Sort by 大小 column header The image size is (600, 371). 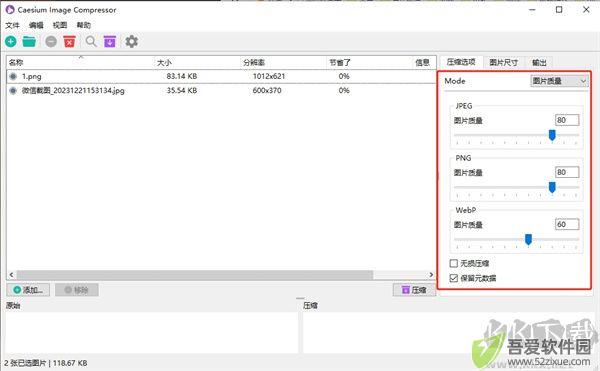198,63
